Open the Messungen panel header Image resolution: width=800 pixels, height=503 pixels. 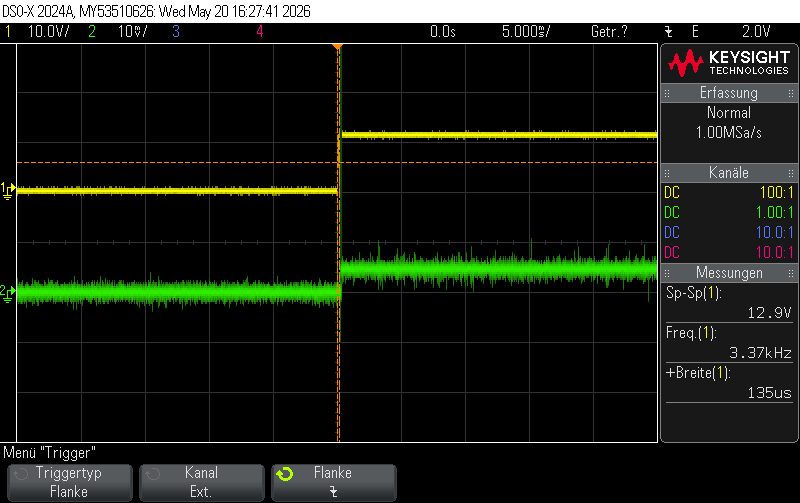point(729,272)
